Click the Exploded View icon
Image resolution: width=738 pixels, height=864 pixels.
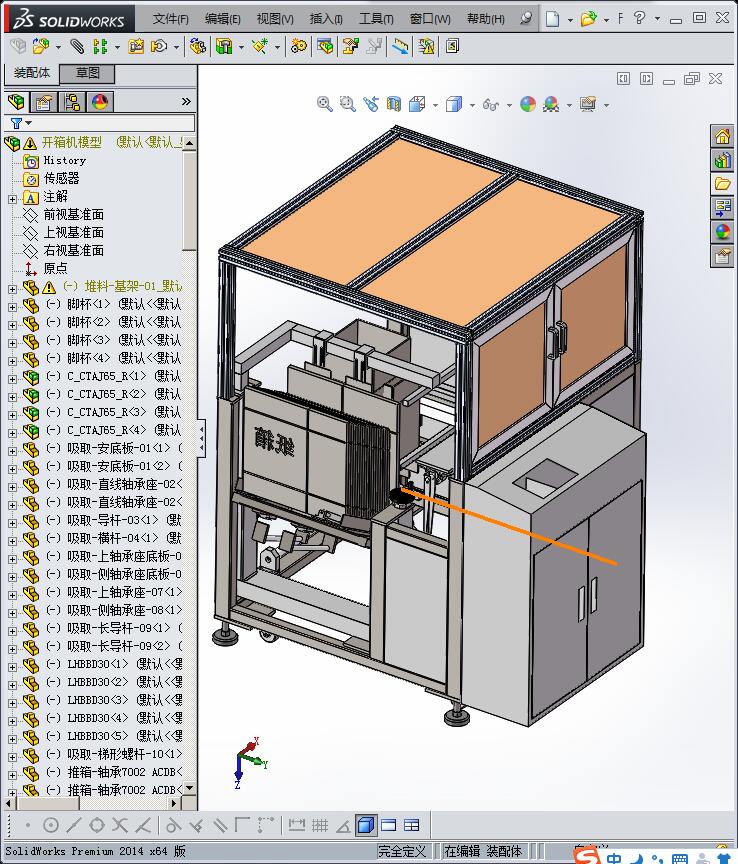[351, 46]
